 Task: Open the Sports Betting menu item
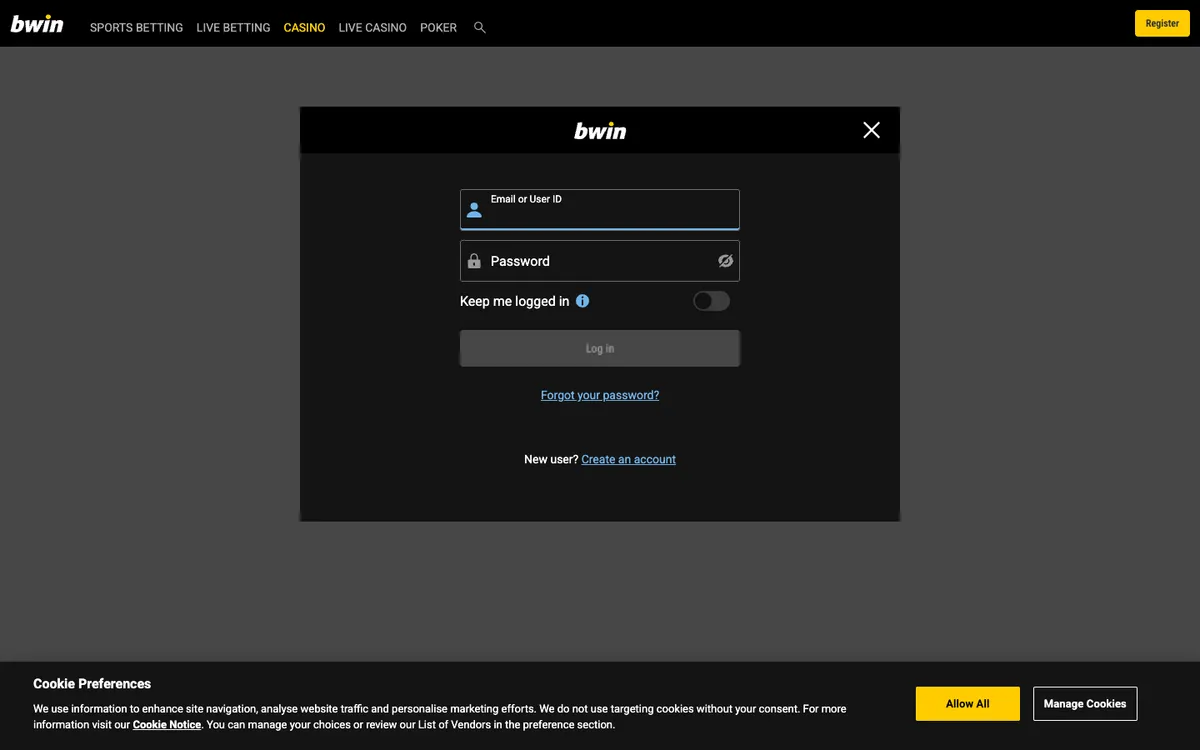(x=136, y=28)
